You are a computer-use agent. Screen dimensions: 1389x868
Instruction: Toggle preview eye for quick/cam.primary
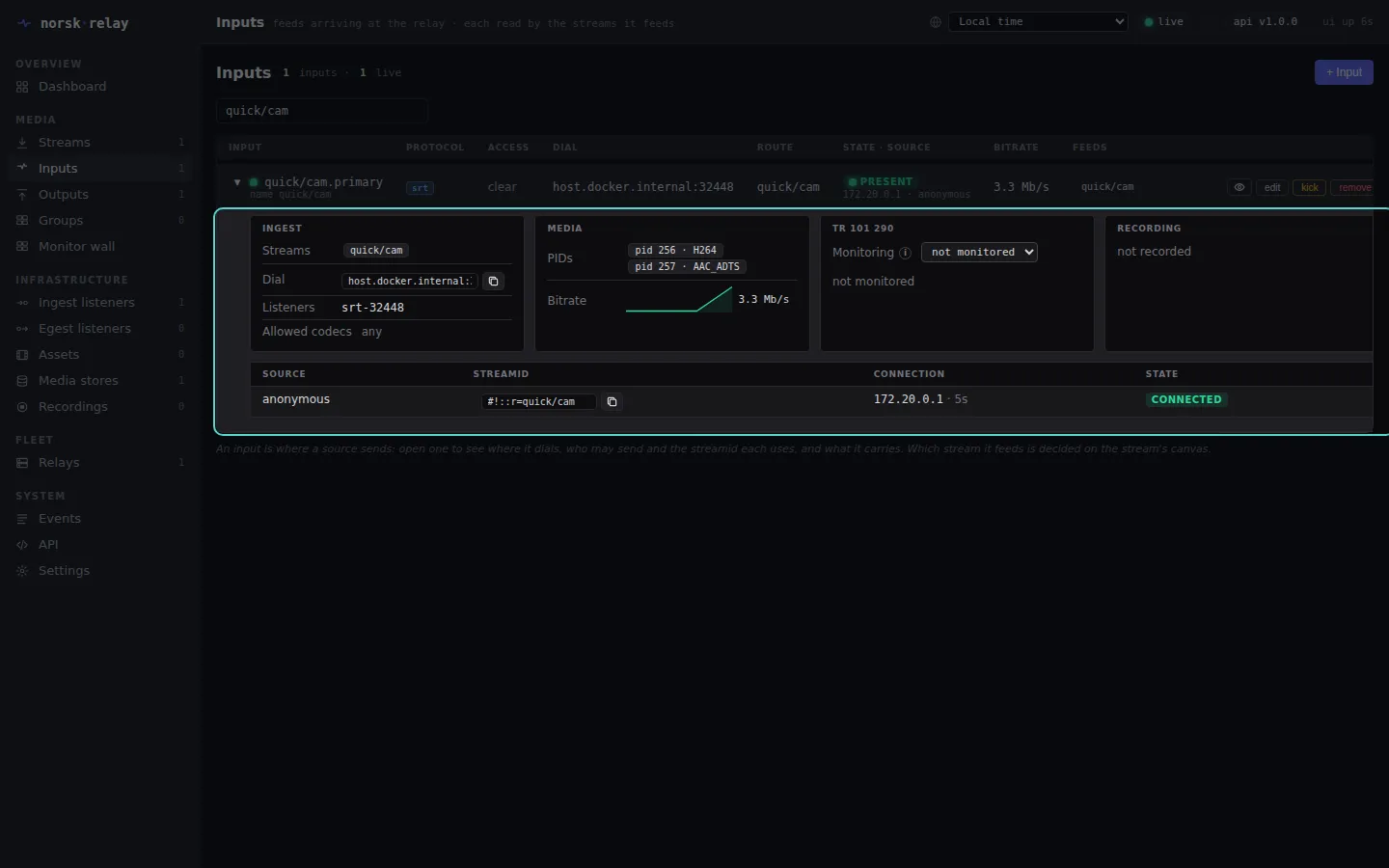click(x=1239, y=187)
